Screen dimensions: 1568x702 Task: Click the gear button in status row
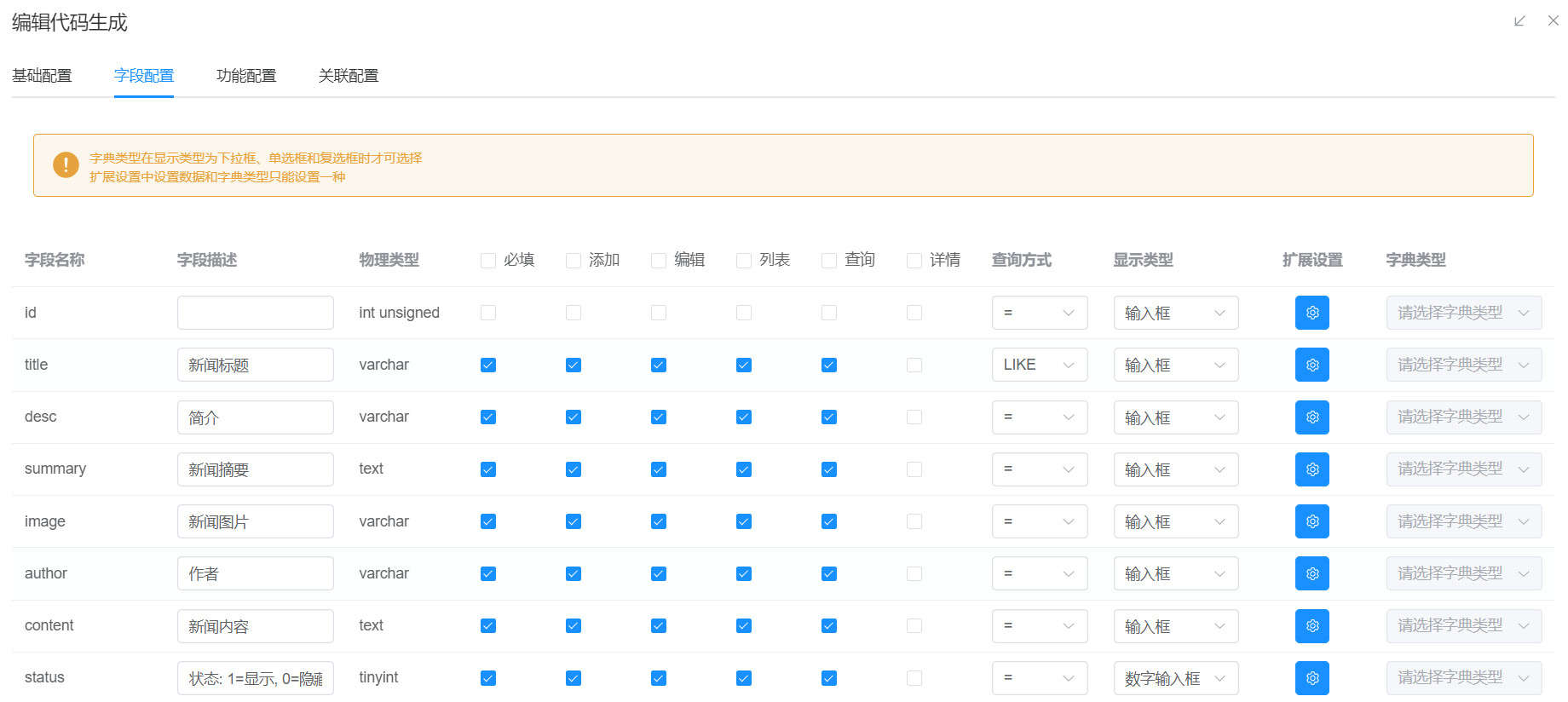(1311, 678)
